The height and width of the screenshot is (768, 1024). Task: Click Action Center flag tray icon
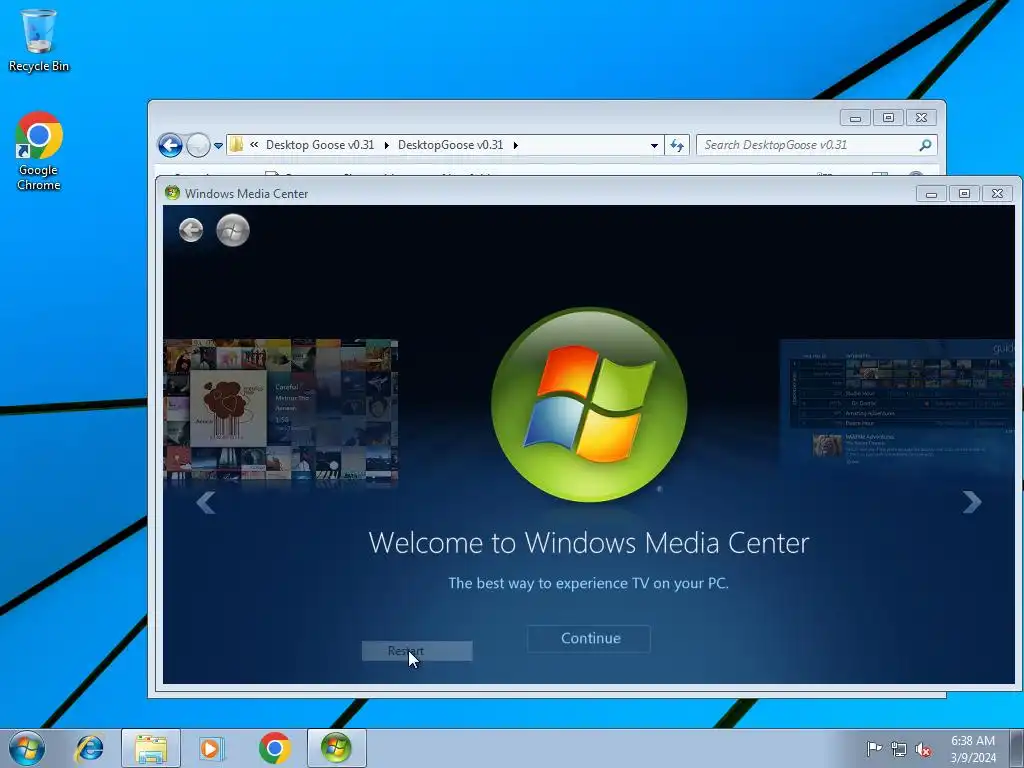pos(873,749)
